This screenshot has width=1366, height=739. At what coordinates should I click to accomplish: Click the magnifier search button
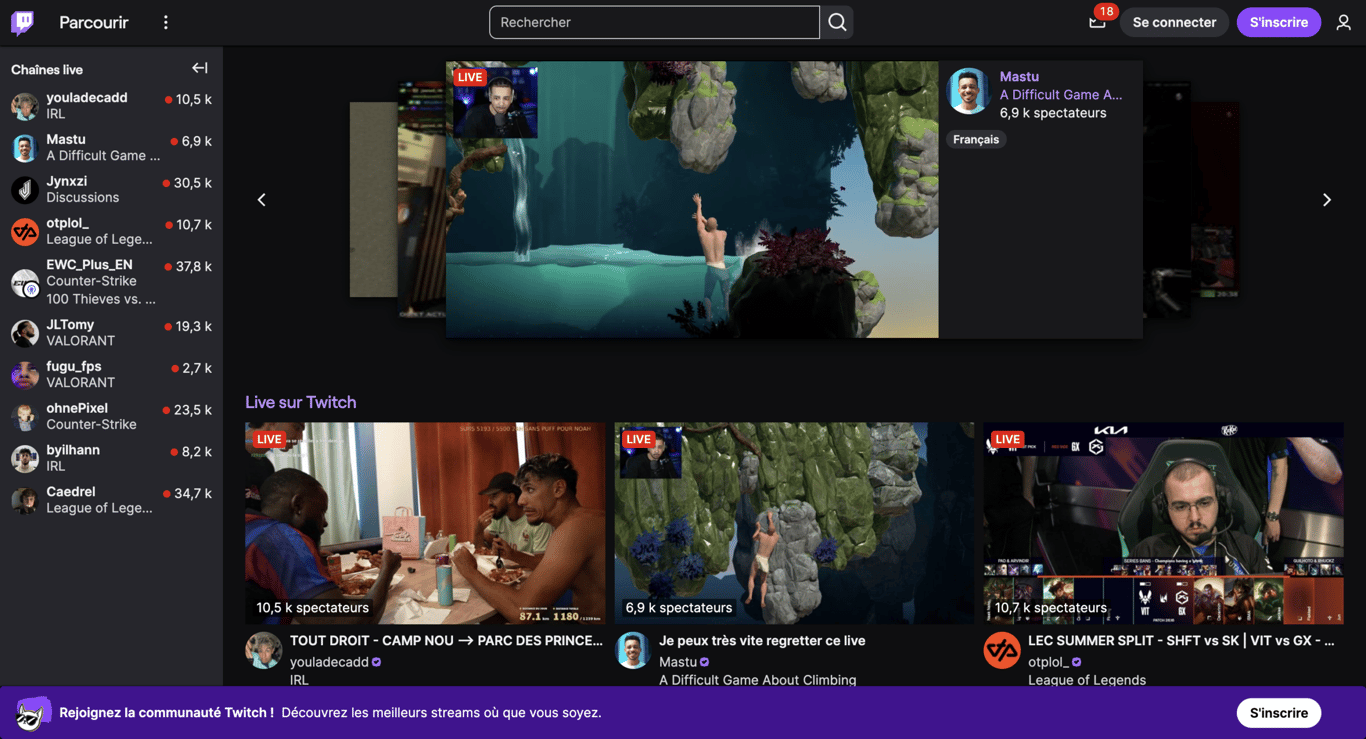click(x=837, y=22)
